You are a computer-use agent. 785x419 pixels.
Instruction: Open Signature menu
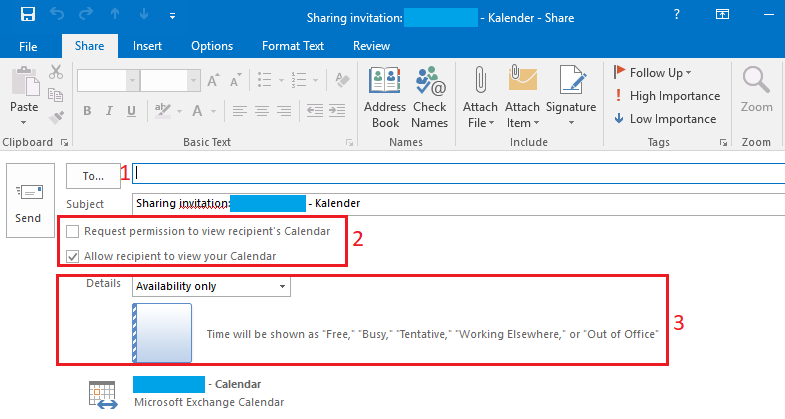(571, 97)
